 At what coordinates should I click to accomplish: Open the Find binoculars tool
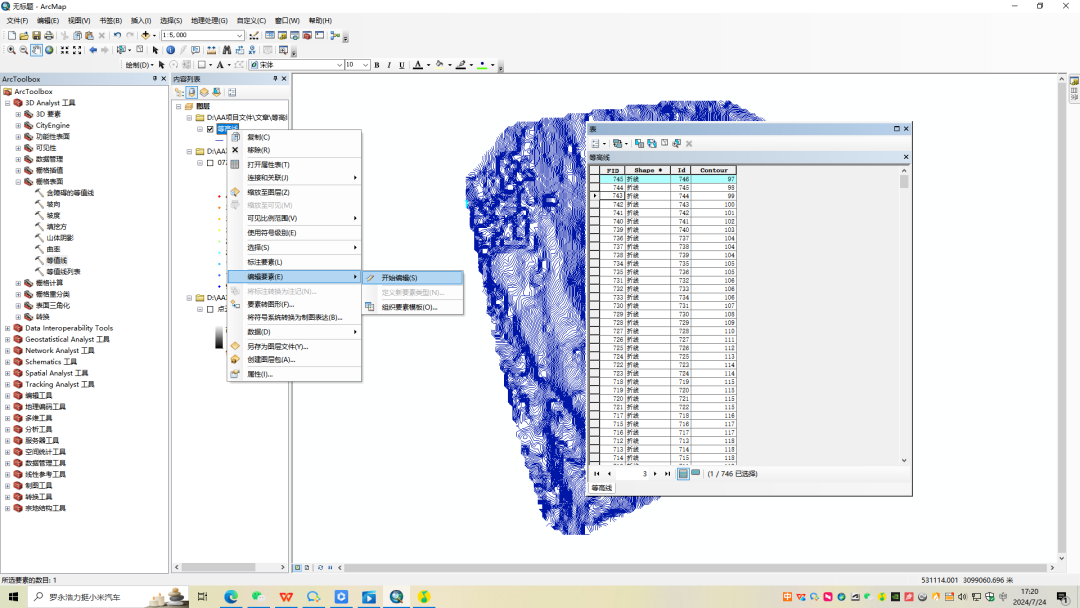tap(227, 50)
